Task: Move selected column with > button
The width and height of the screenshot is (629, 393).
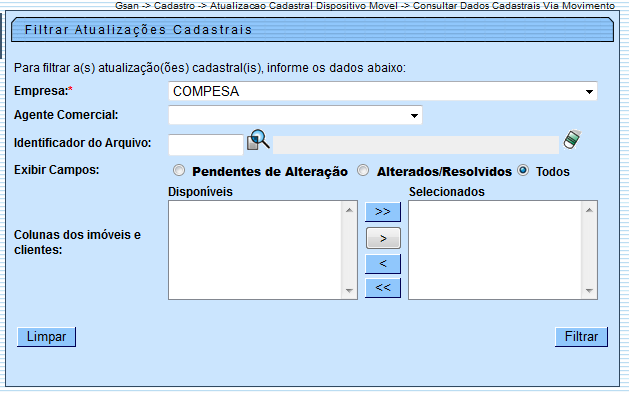Action: coord(383,239)
